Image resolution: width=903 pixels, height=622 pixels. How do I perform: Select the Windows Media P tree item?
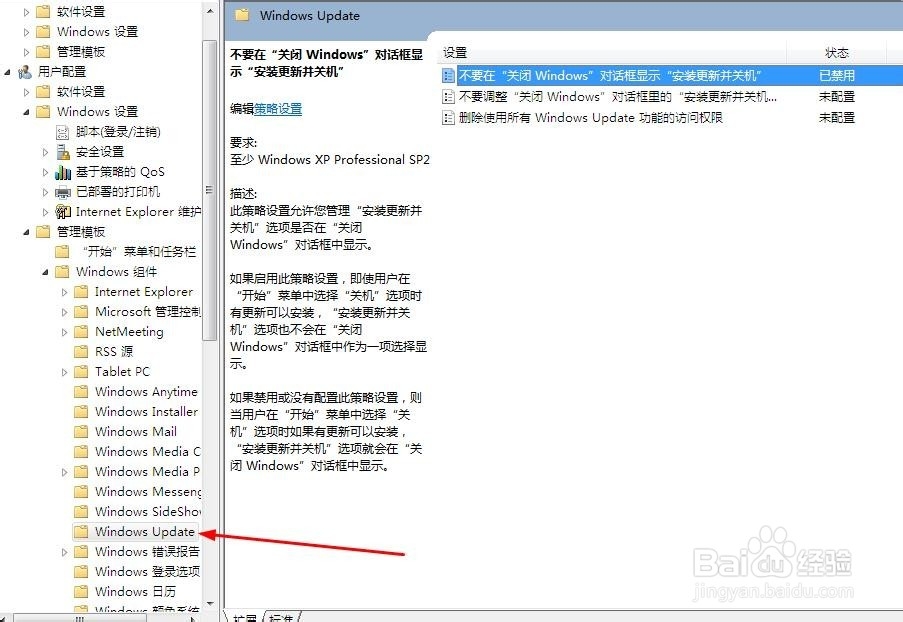(147, 472)
